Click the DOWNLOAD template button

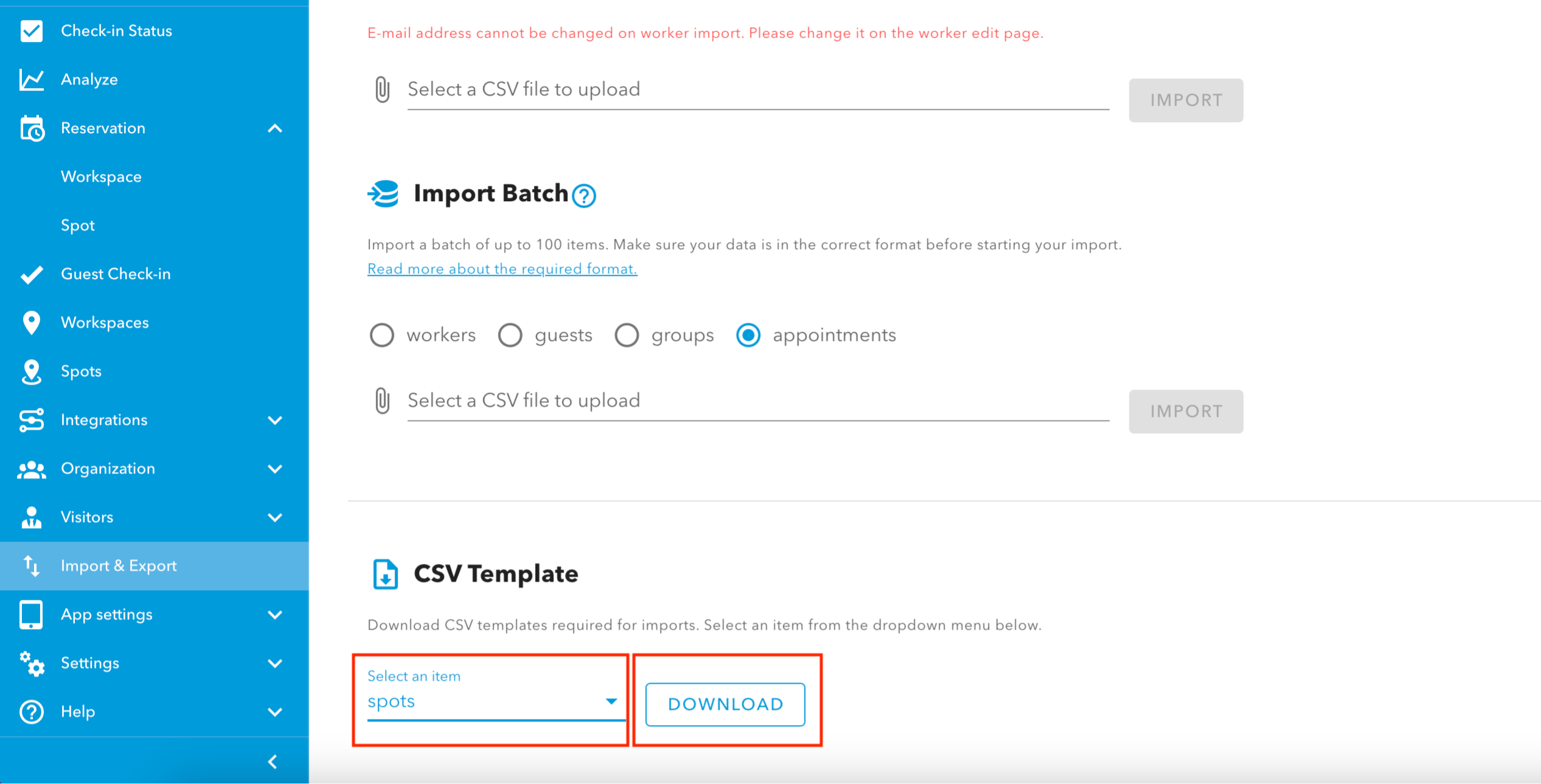[725, 704]
